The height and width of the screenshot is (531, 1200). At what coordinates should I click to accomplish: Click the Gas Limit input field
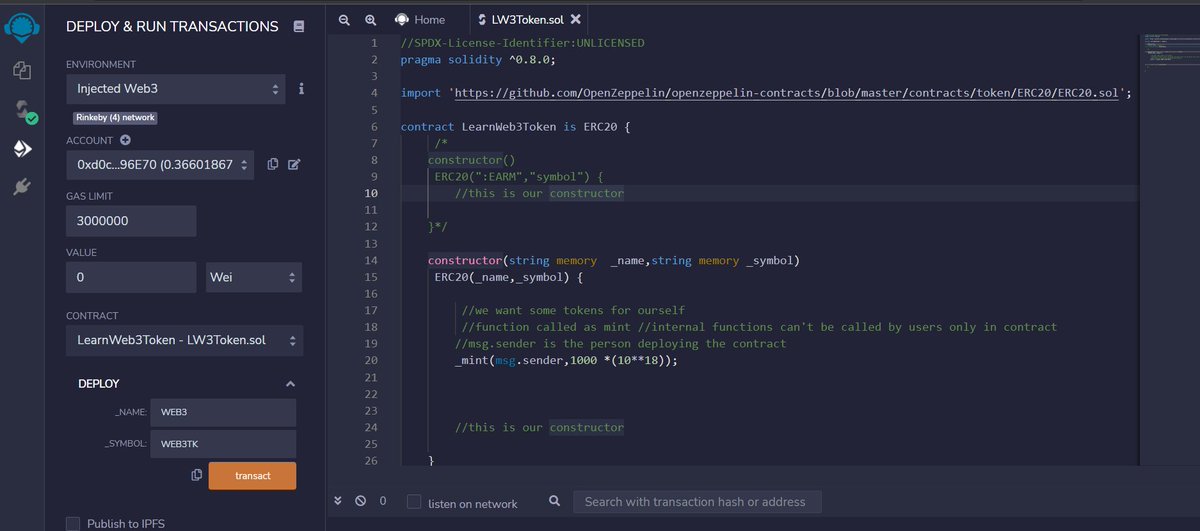click(x=131, y=221)
